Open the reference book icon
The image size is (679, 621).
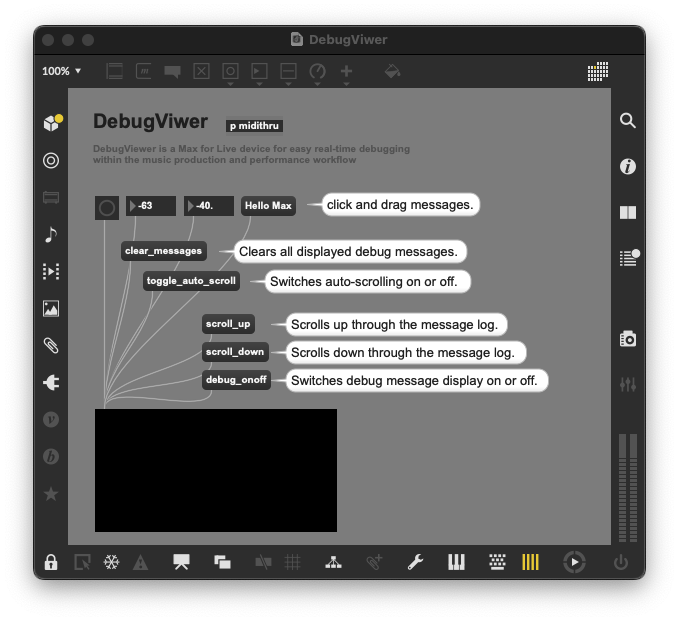627,213
